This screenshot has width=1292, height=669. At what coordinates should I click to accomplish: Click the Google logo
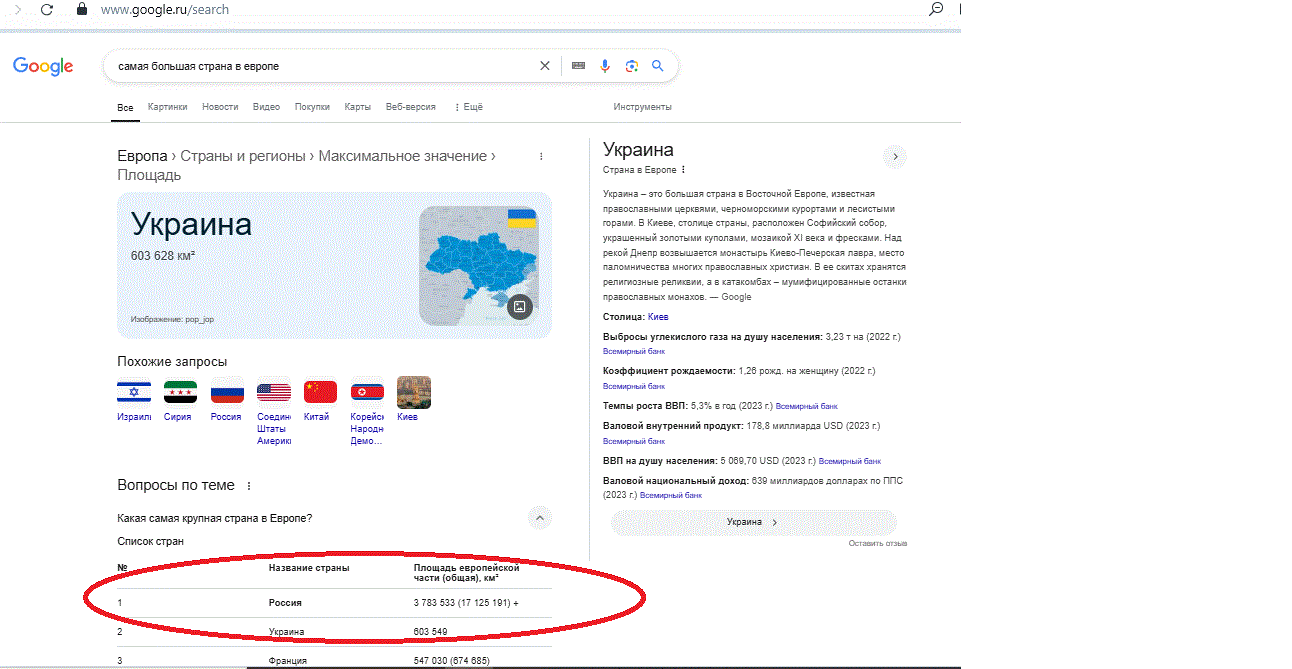coord(43,66)
